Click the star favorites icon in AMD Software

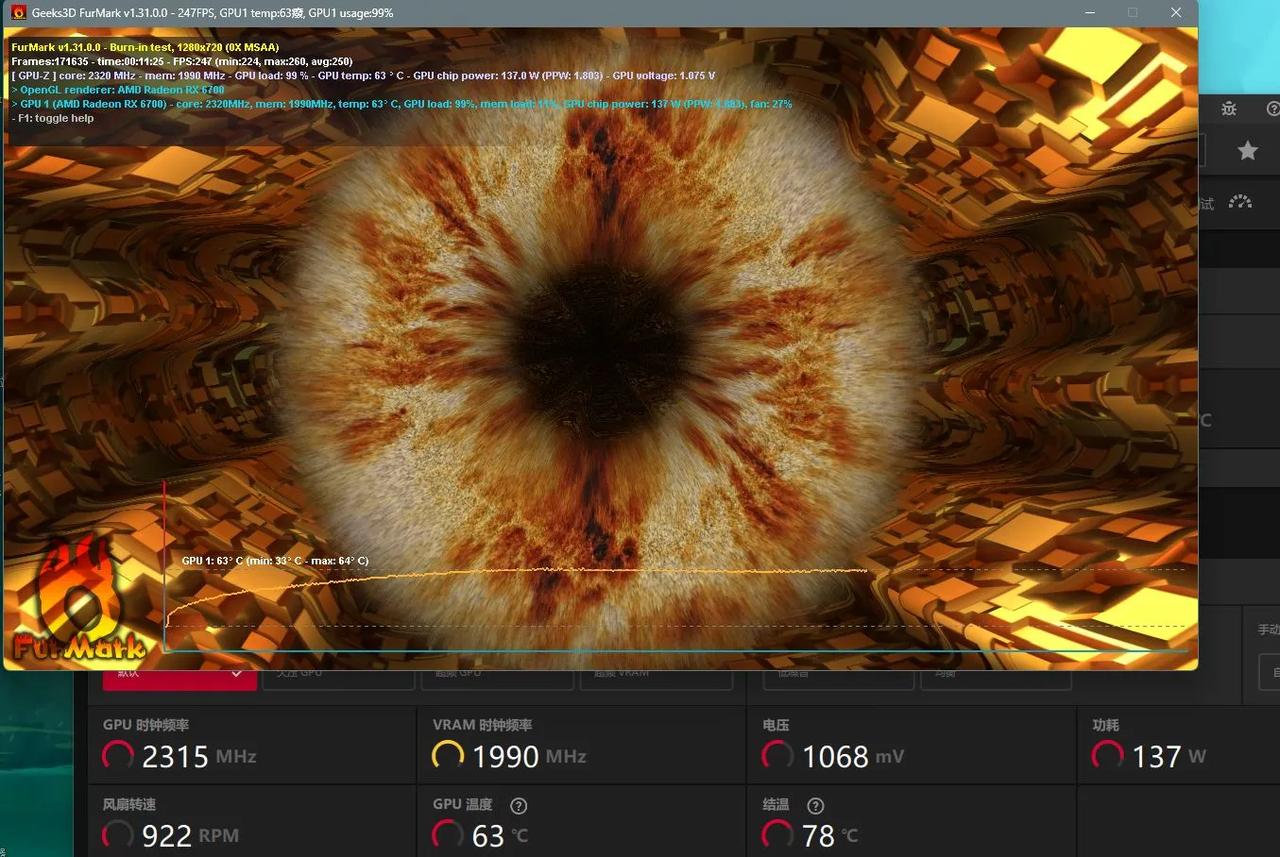point(1247,151)
